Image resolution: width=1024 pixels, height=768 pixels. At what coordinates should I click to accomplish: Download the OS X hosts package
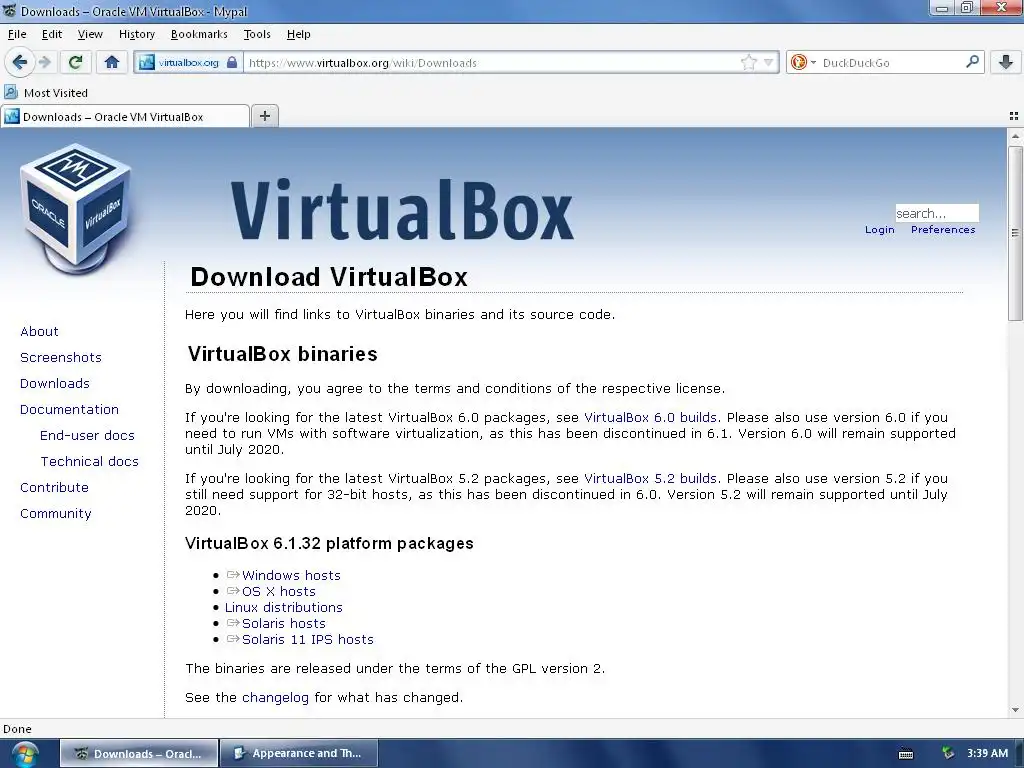(279, 592)
